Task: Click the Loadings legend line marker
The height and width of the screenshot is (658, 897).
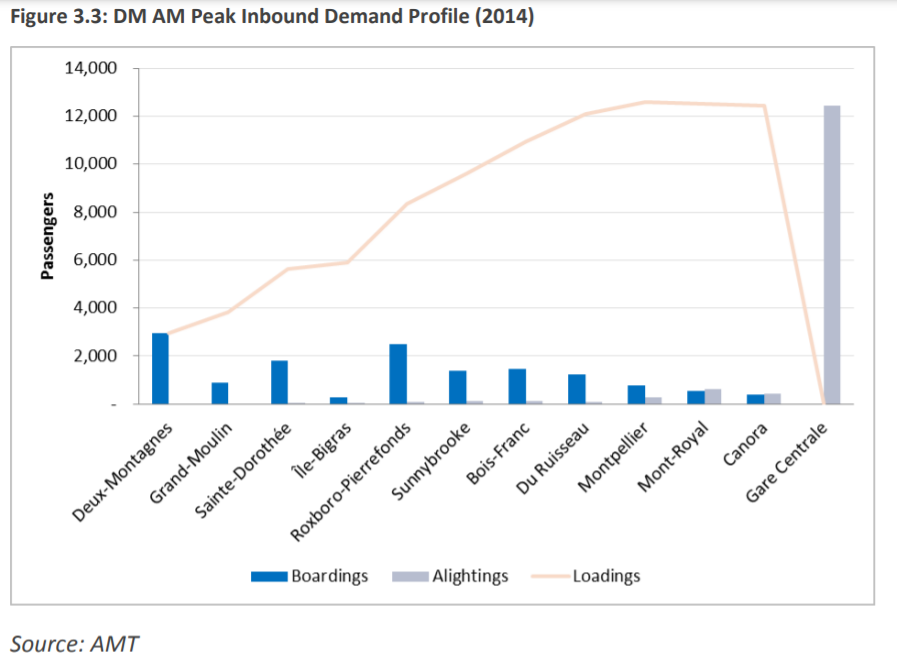Action: coord(551,576)
